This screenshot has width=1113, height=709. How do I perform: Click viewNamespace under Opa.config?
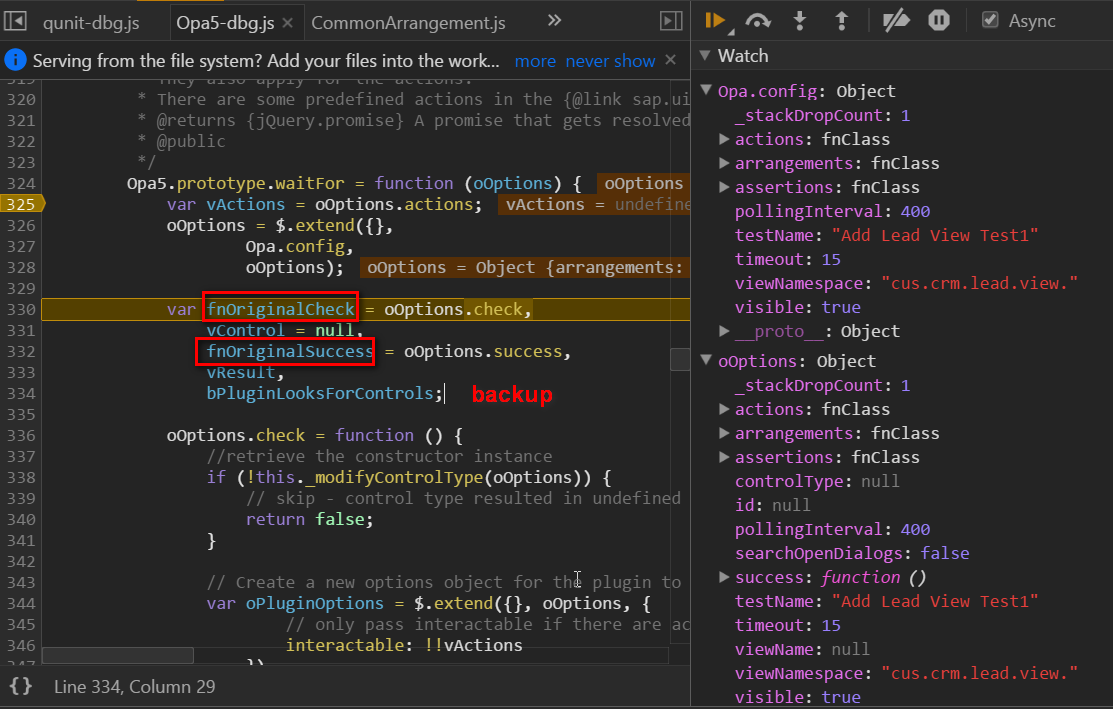coord(906,283)
